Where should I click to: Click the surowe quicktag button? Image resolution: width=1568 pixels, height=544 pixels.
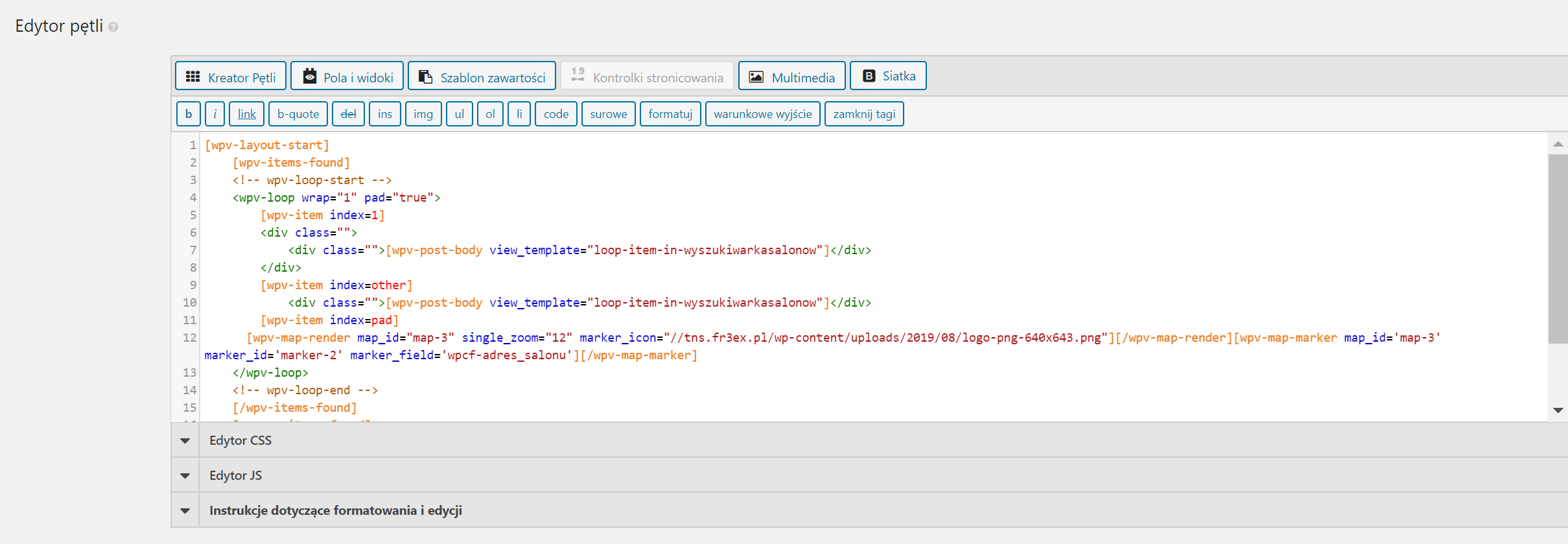pos(609,114)
